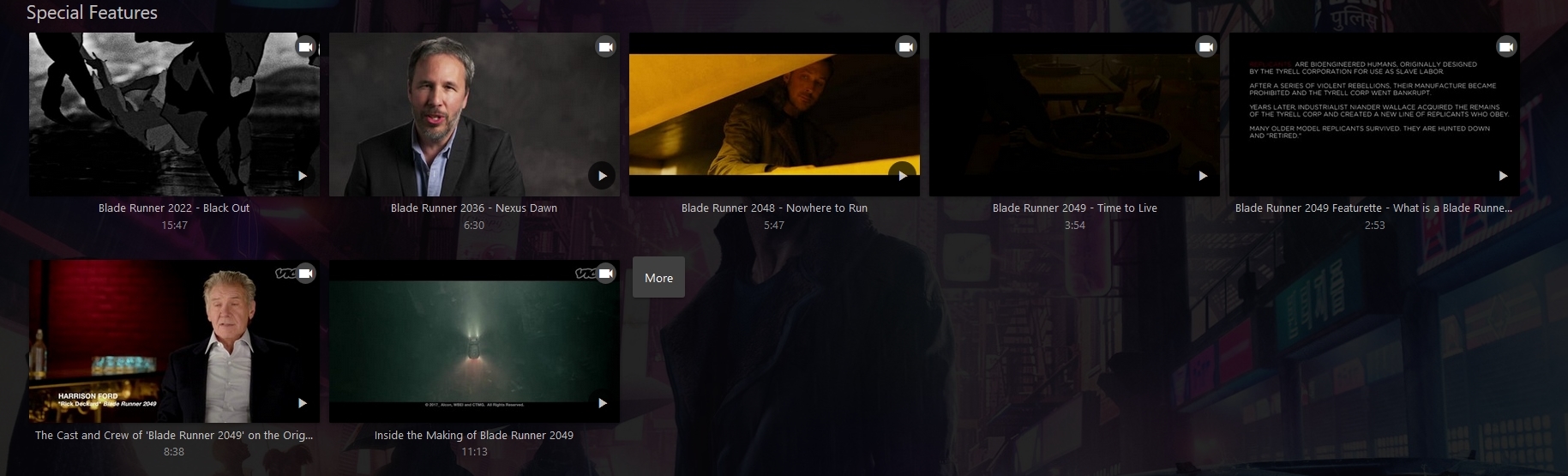Play the What is a Blade Runner featurette
Image resolution: width=1568 pixels, height=476 pixels.
pyautogui.click(x=1502, y=176)
